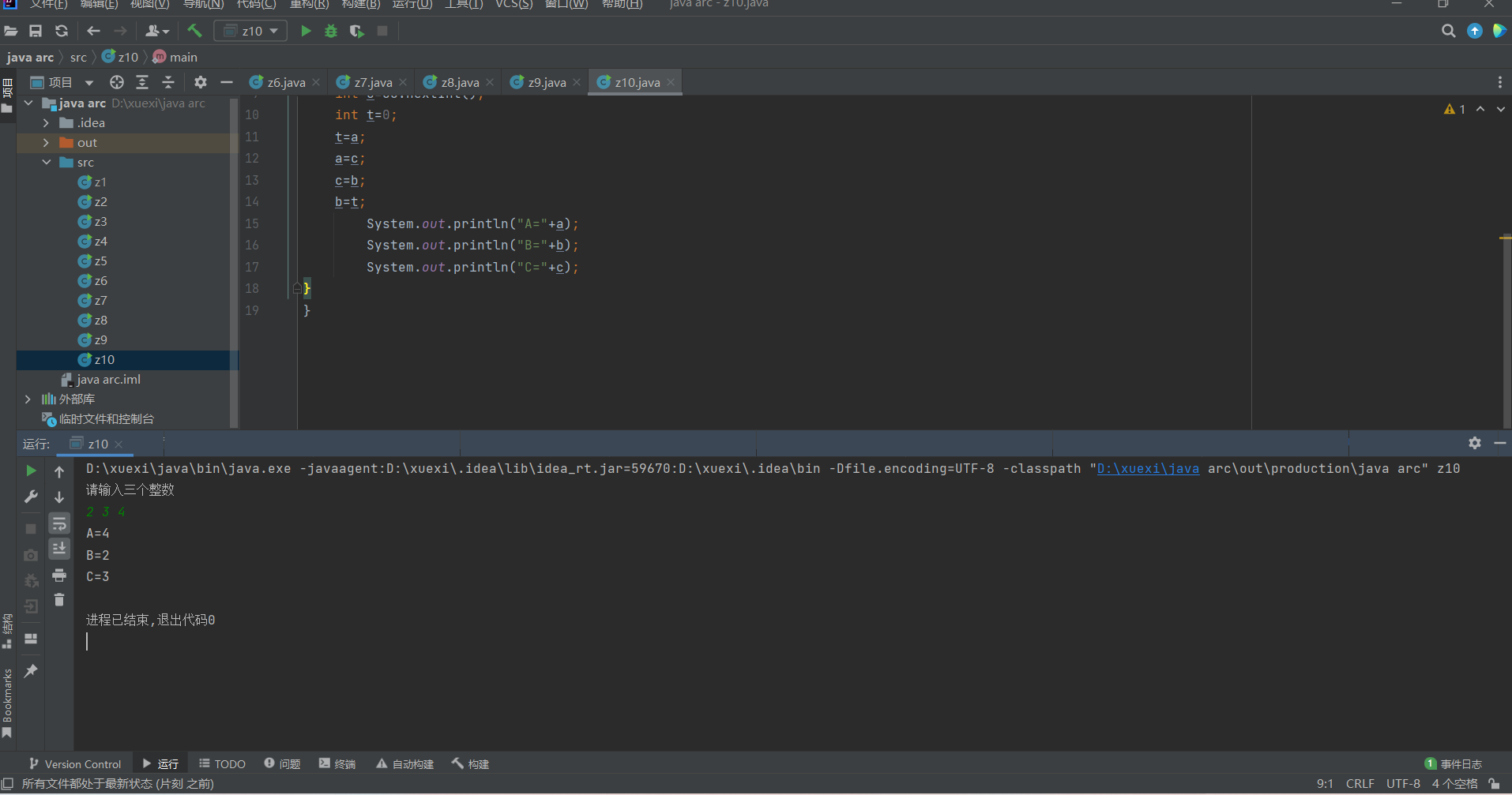Open the 自动构建 tool window
Viewport: 1512px width, 795px height.
tap(404, 764)
